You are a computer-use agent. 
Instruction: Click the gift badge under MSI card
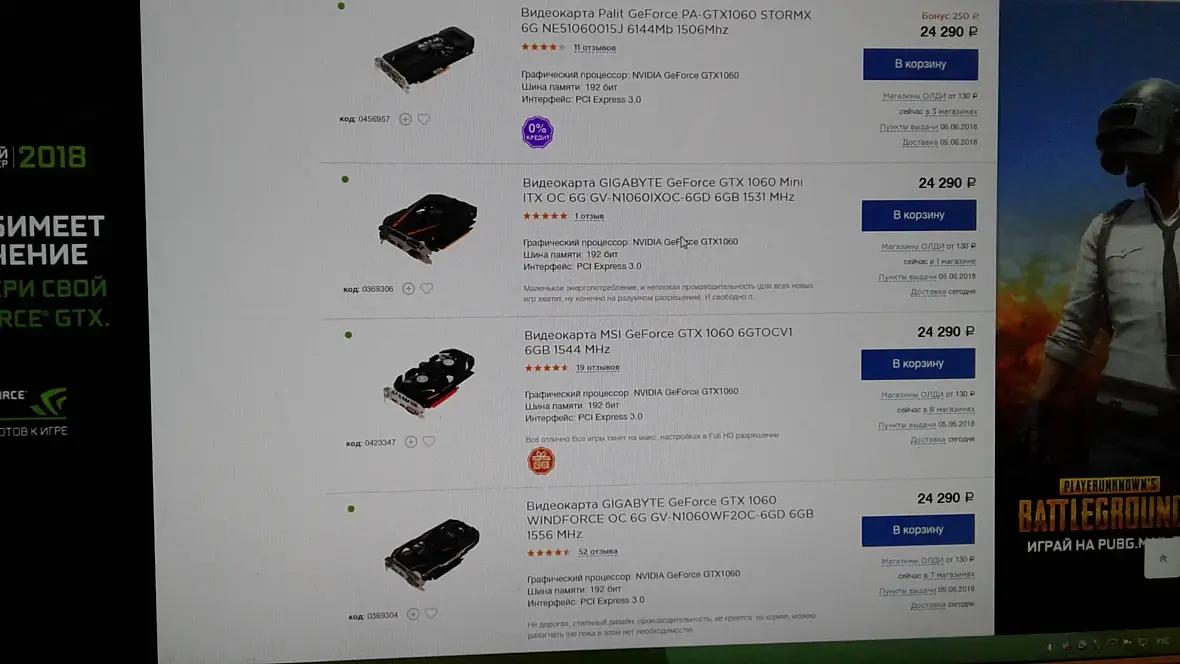click(540, 461)
